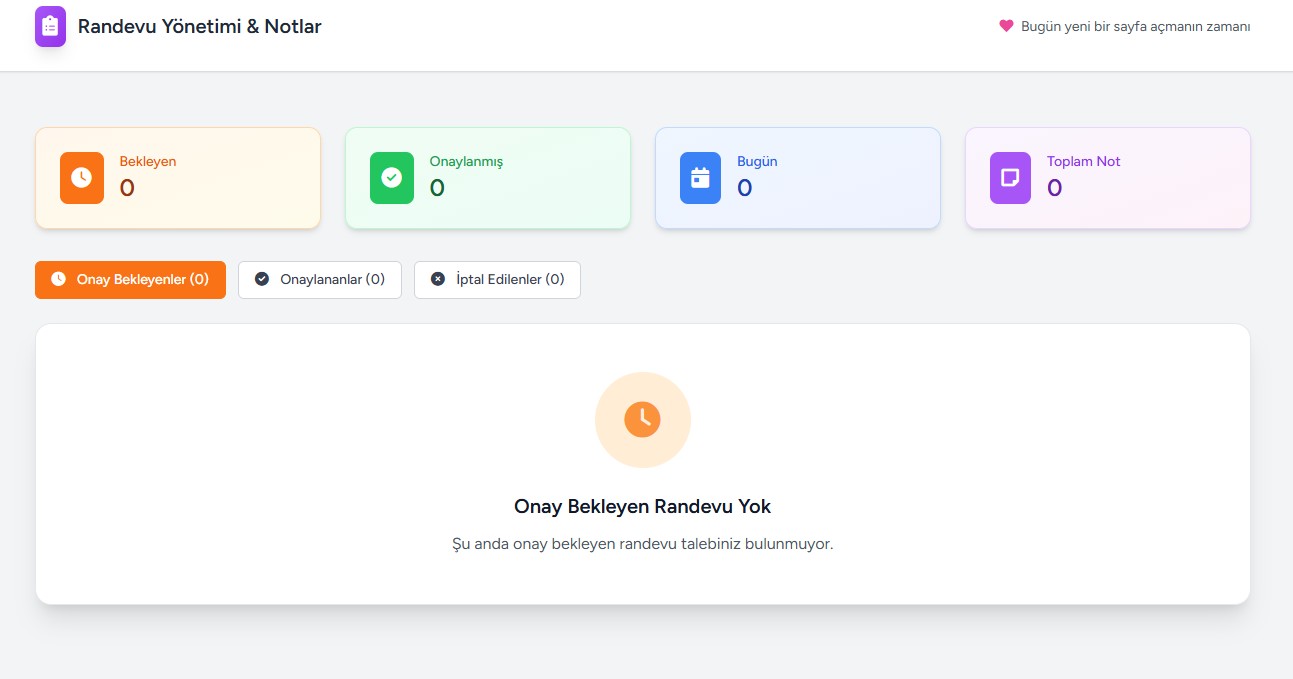1293x679 pixels.
Task: Open the Onaylanmış statistics card
Action: (x=488, y=178)
